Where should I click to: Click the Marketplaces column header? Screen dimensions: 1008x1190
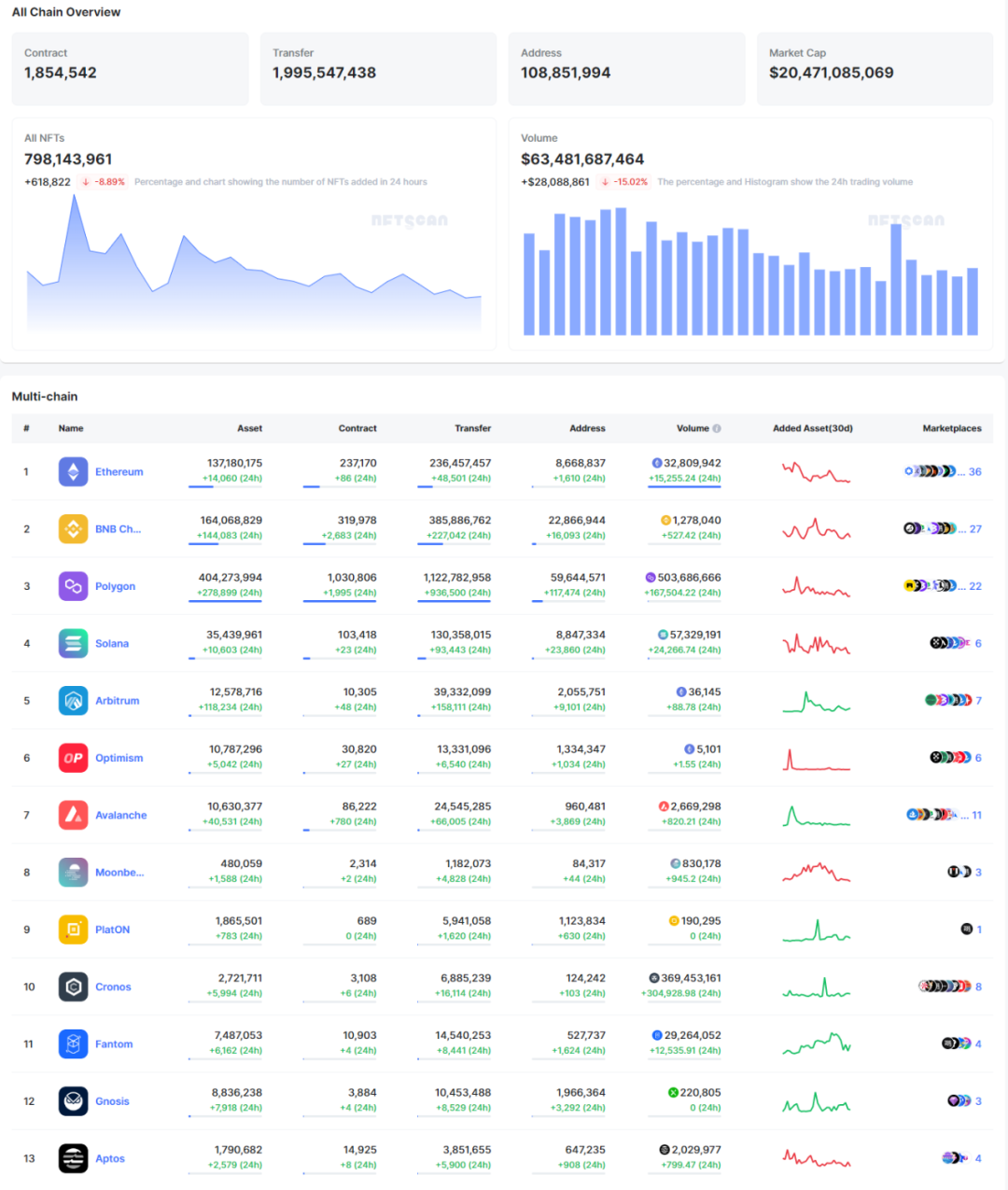tap(952, 428)
